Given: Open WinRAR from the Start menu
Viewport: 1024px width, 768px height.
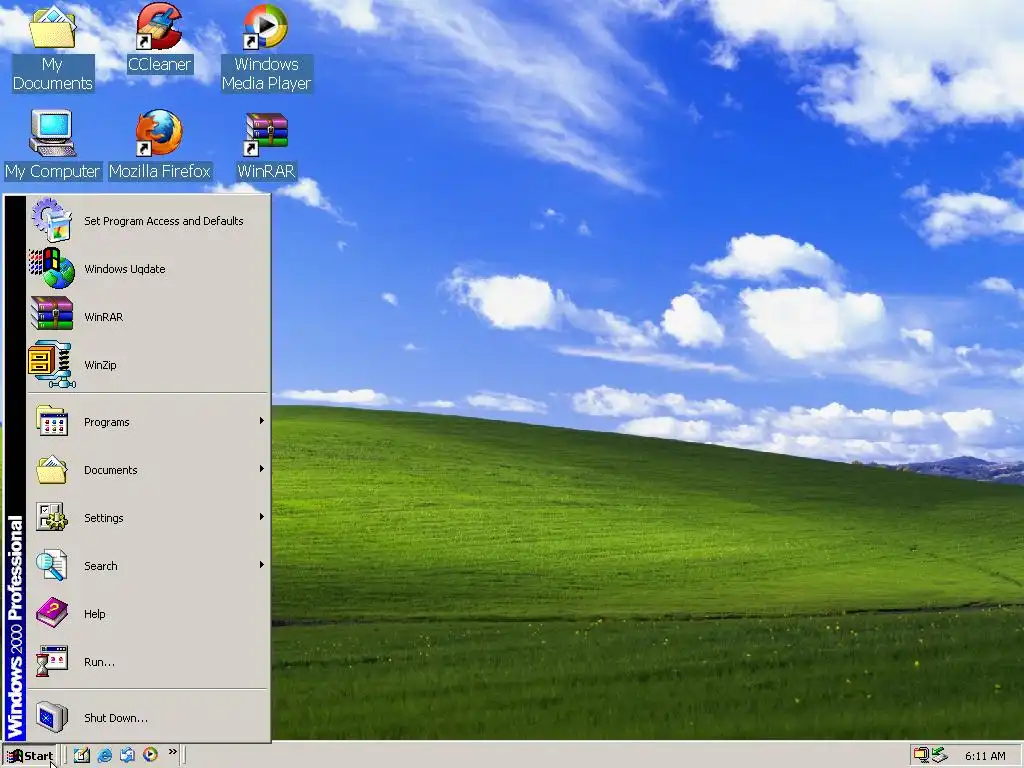Looking at the screenshot, I should pyautogui.click(x=148, y=317).
